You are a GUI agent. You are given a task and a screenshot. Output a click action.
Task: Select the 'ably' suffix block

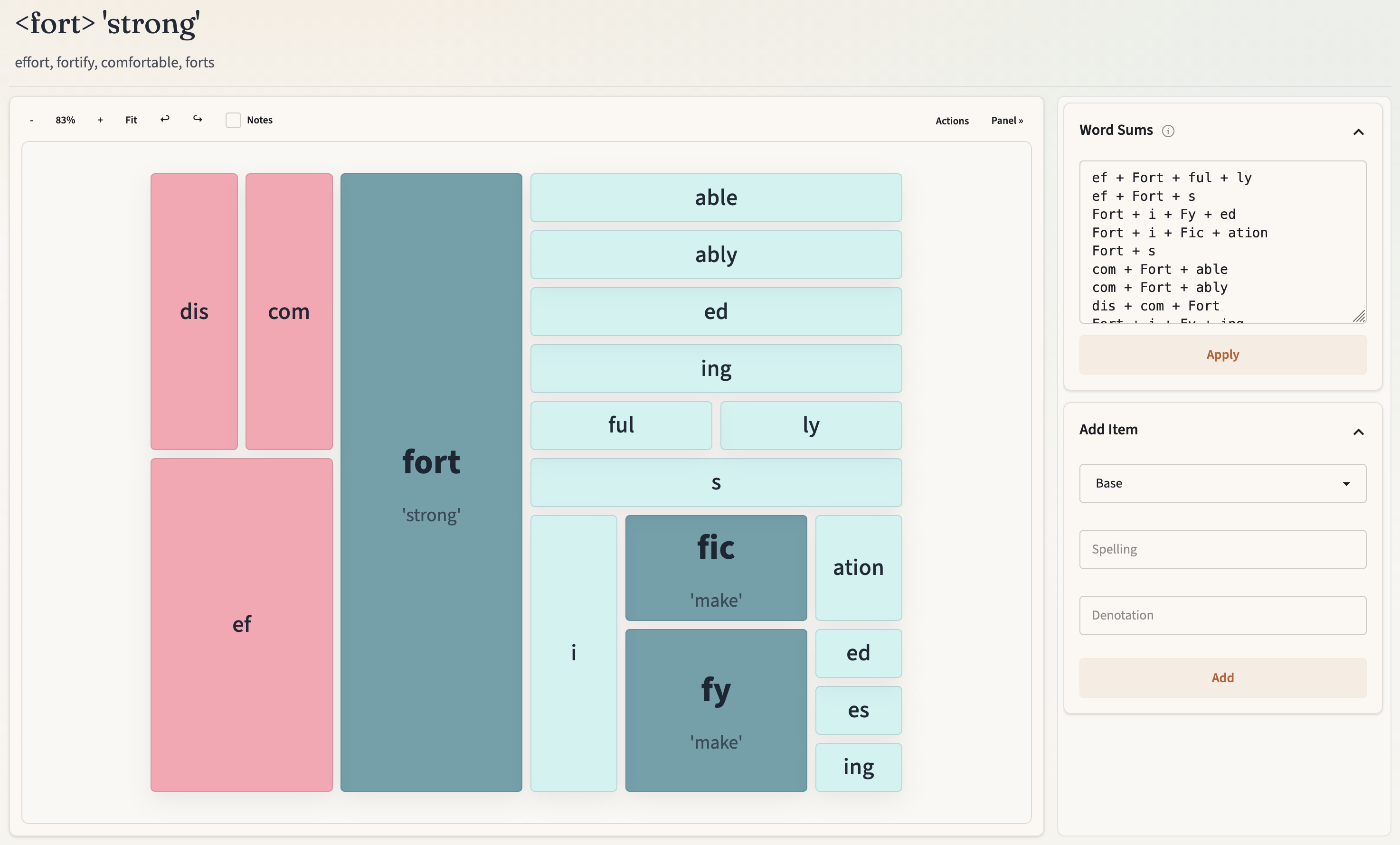coord(716,254)
